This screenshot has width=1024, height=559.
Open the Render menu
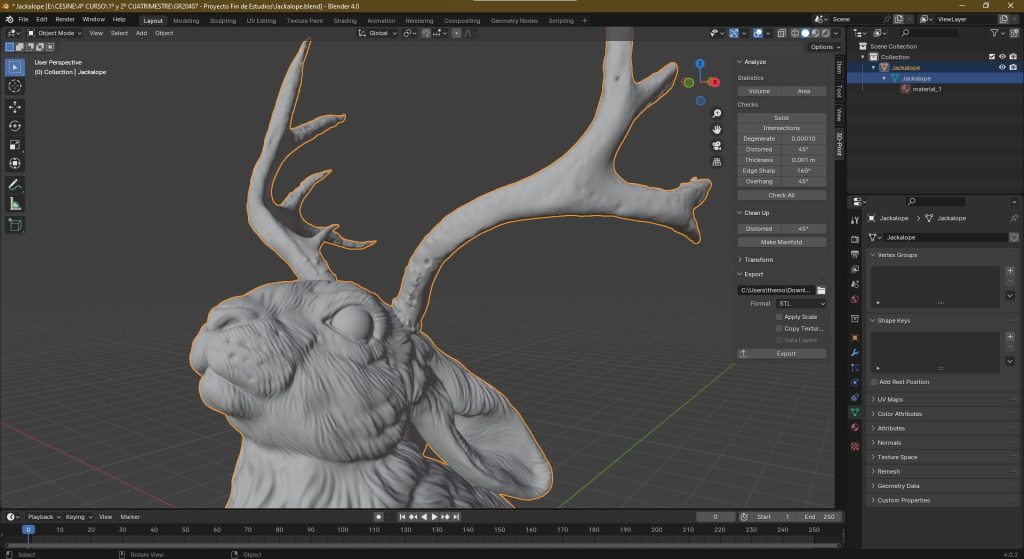coord(65,19)
